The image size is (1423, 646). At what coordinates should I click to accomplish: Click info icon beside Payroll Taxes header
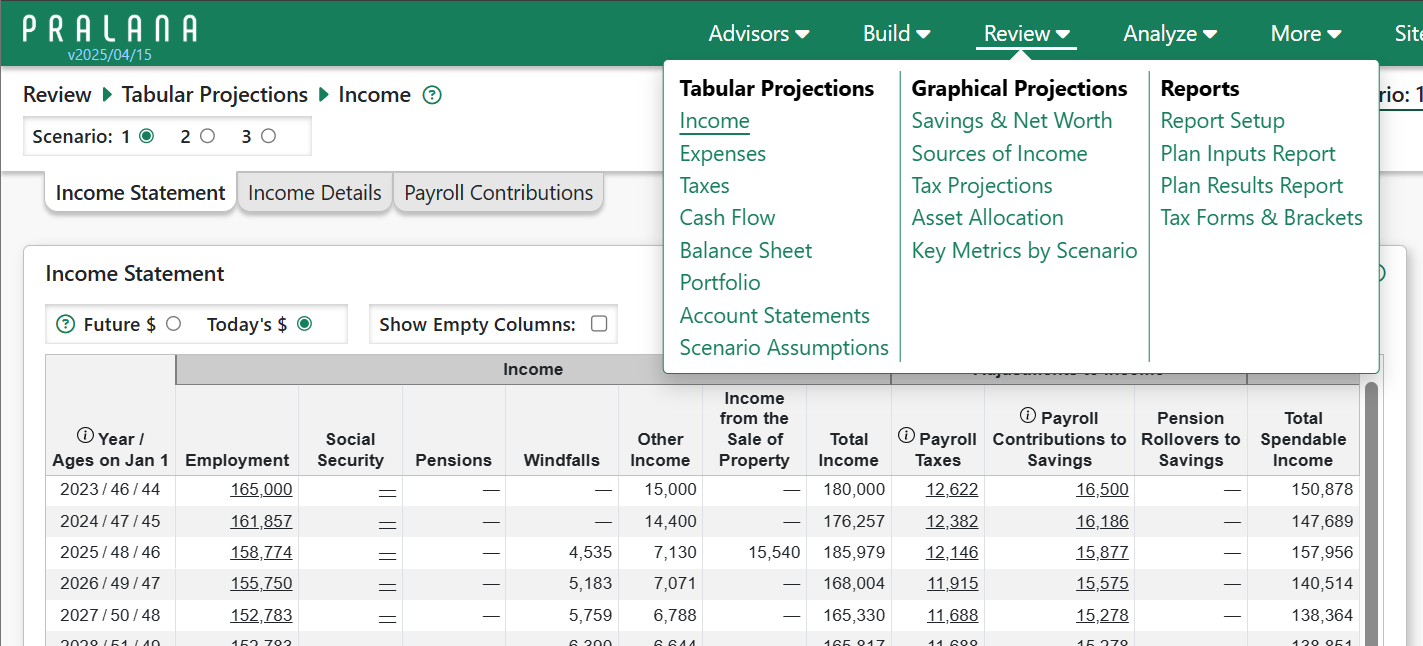[906, 436]
